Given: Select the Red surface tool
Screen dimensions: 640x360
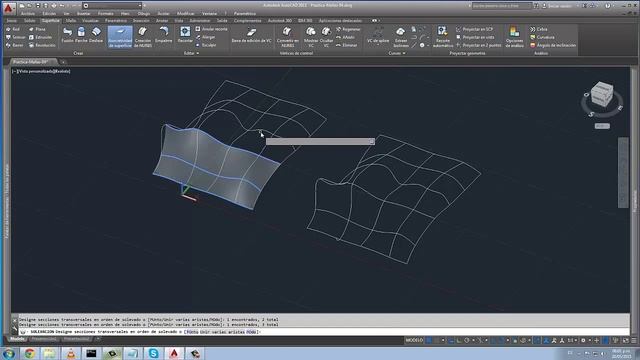Looking at the screenshot, I should [13, 29].
